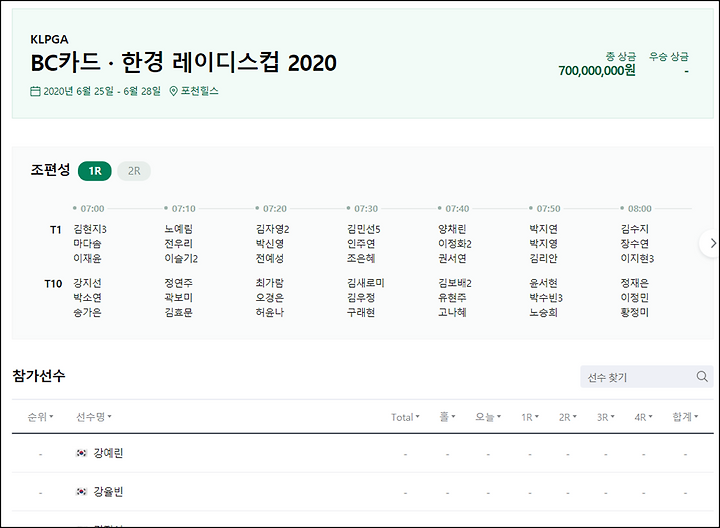Screen dimensions: 720x528
Task: Click player name 이재윤
Action: click(x=87, y=258)
